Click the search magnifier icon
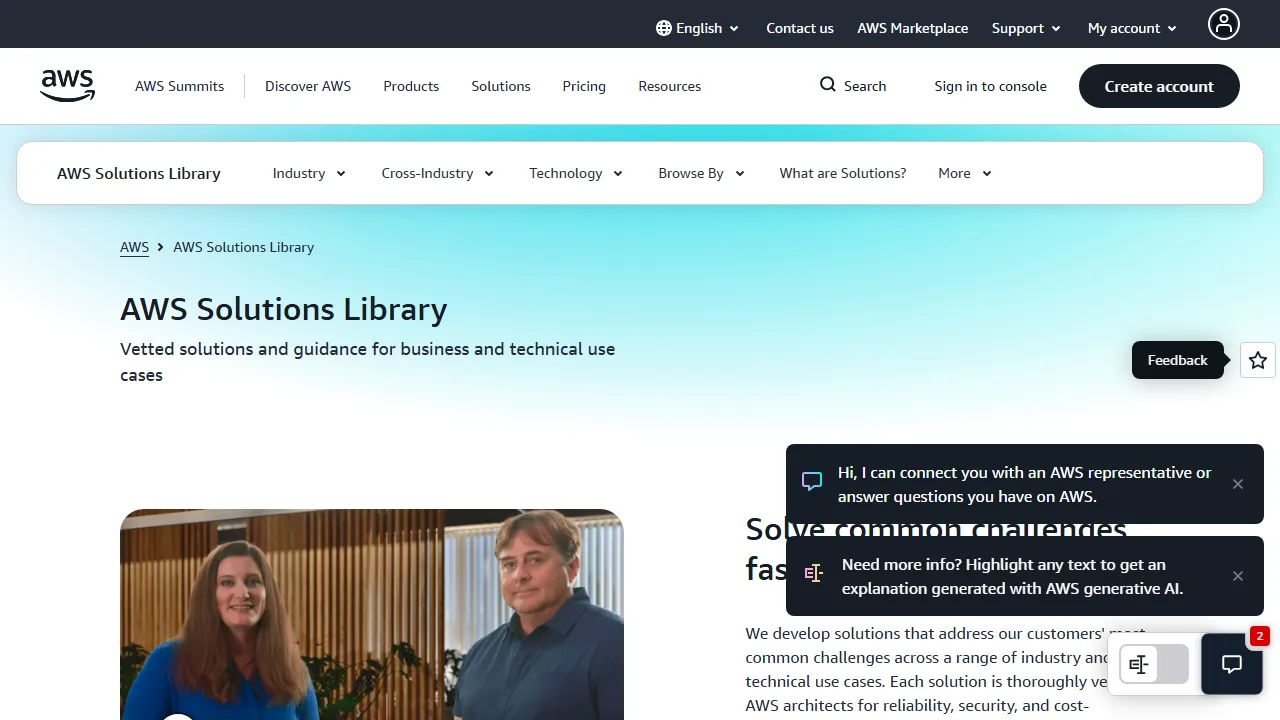Viewport: 1280px width, 720px height. click(x=828, y=85)
